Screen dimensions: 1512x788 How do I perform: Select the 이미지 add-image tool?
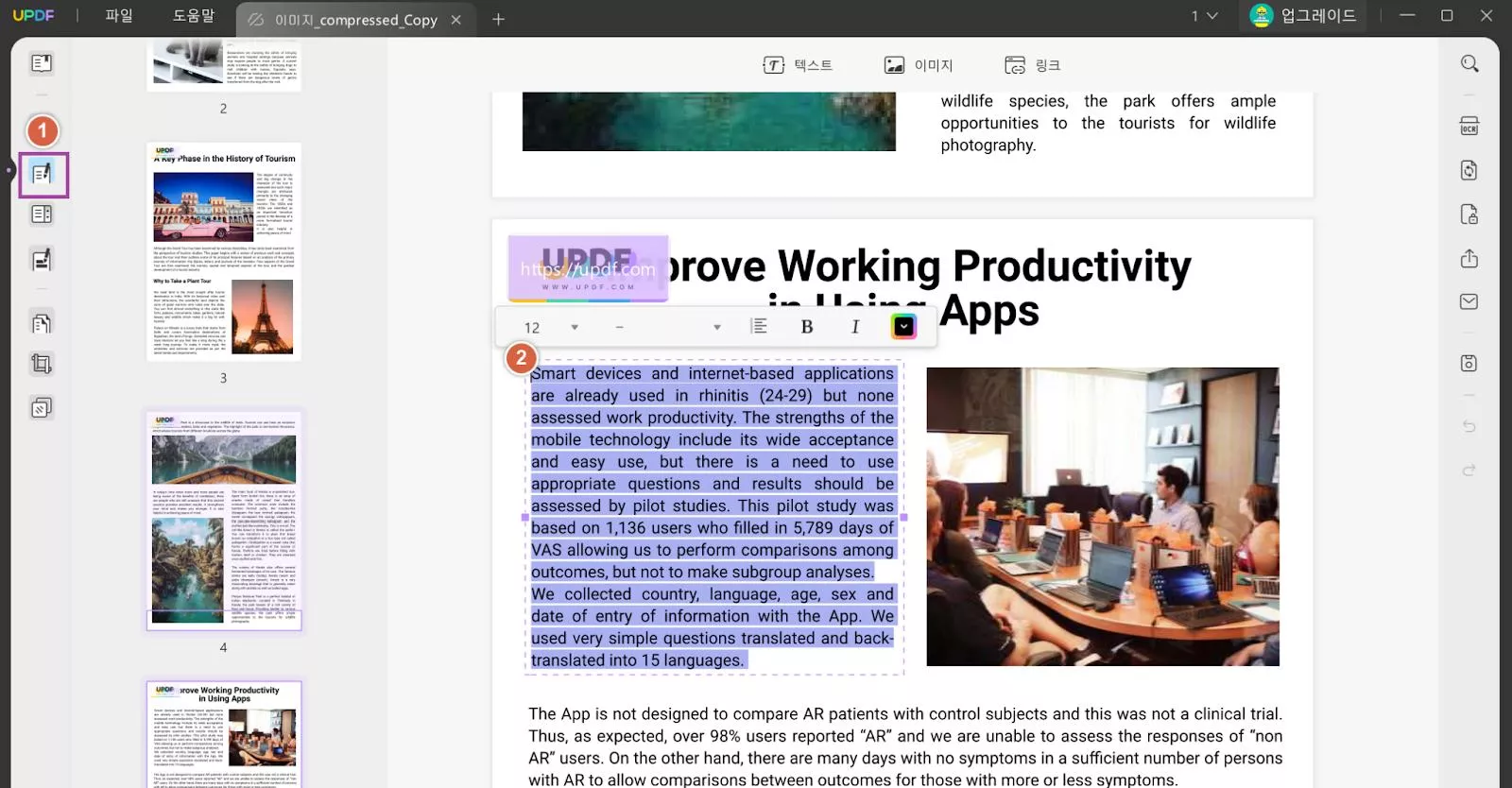pos(919,65)
